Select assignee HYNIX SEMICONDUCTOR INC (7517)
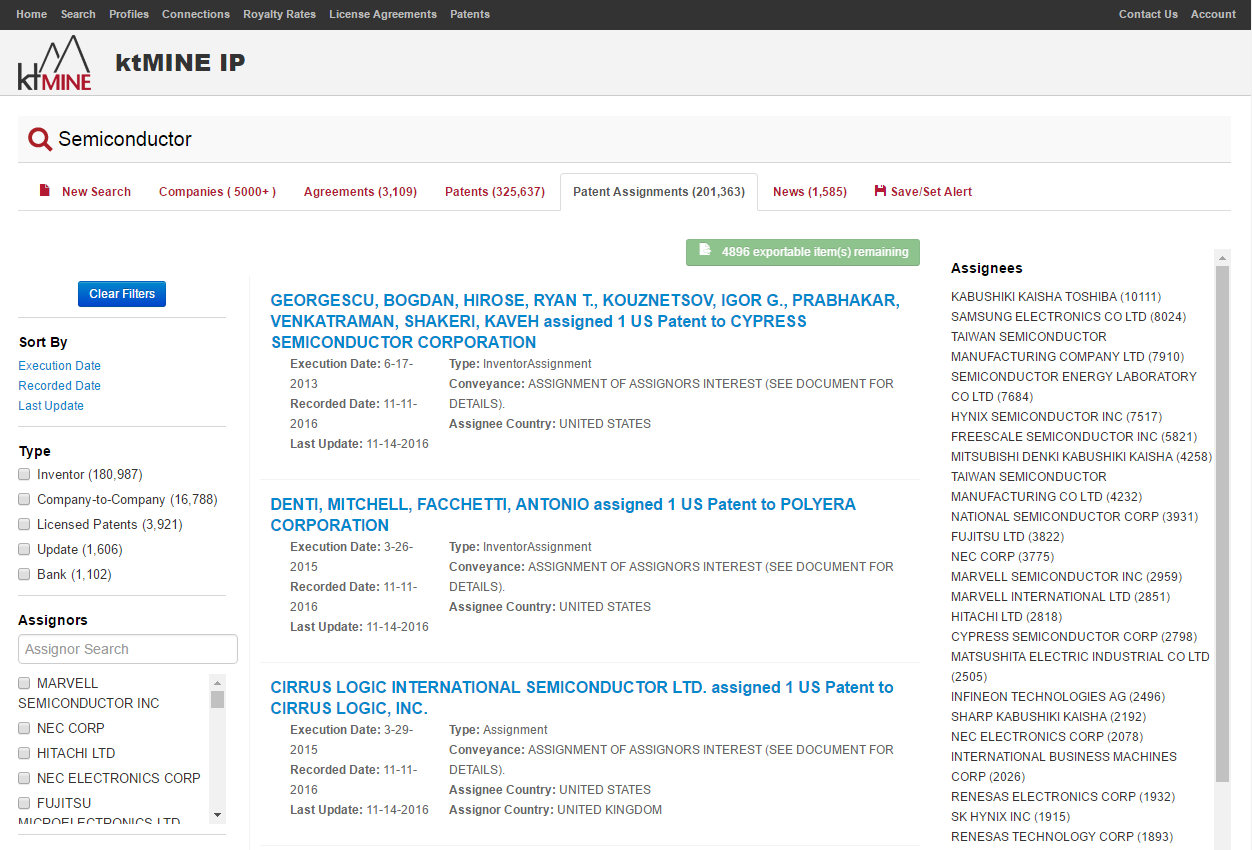 (1057, 417)
